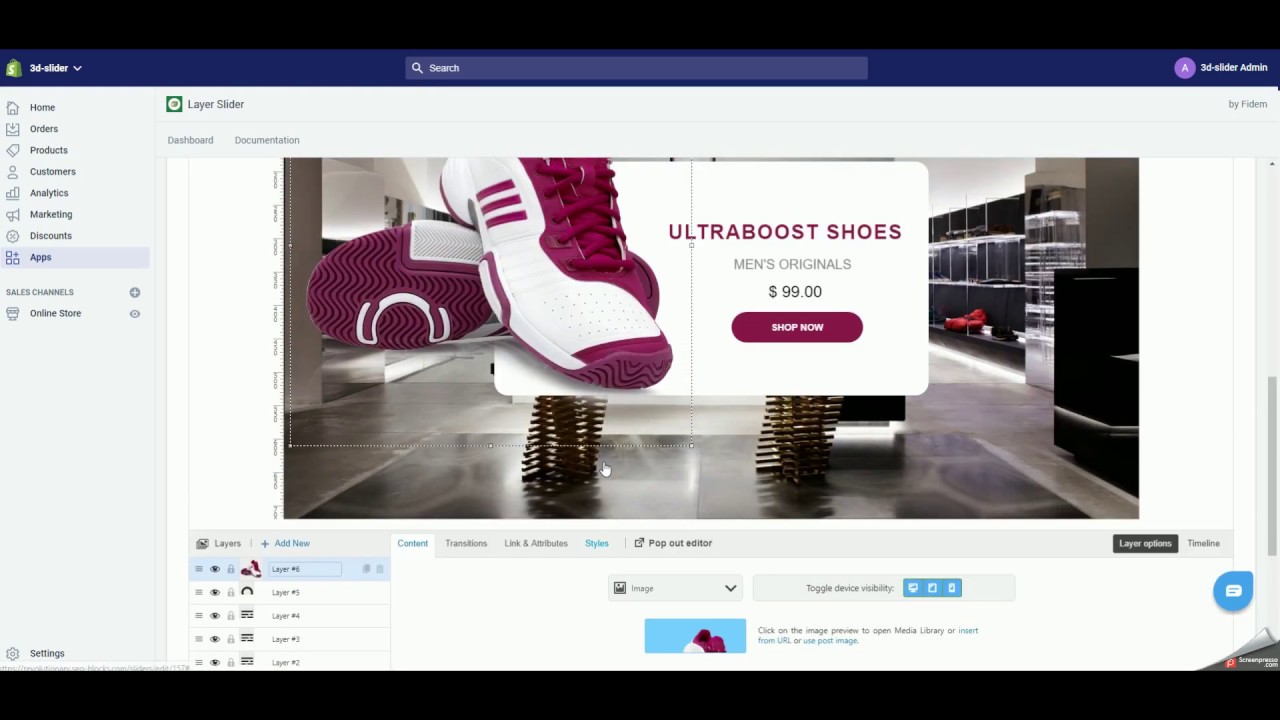1280x720 pixels.
Task: Open media library via image preview
Action: point(695,636)
